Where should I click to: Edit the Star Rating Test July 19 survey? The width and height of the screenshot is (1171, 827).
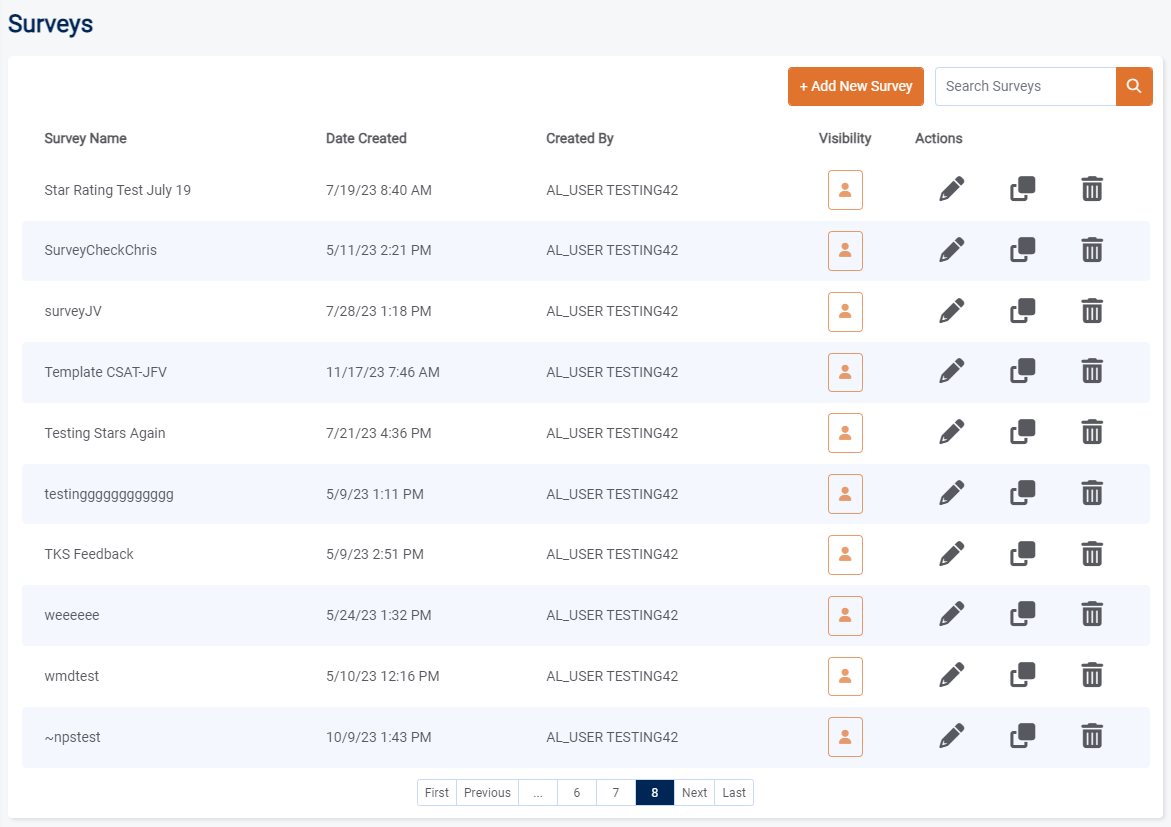coord(952,189)
